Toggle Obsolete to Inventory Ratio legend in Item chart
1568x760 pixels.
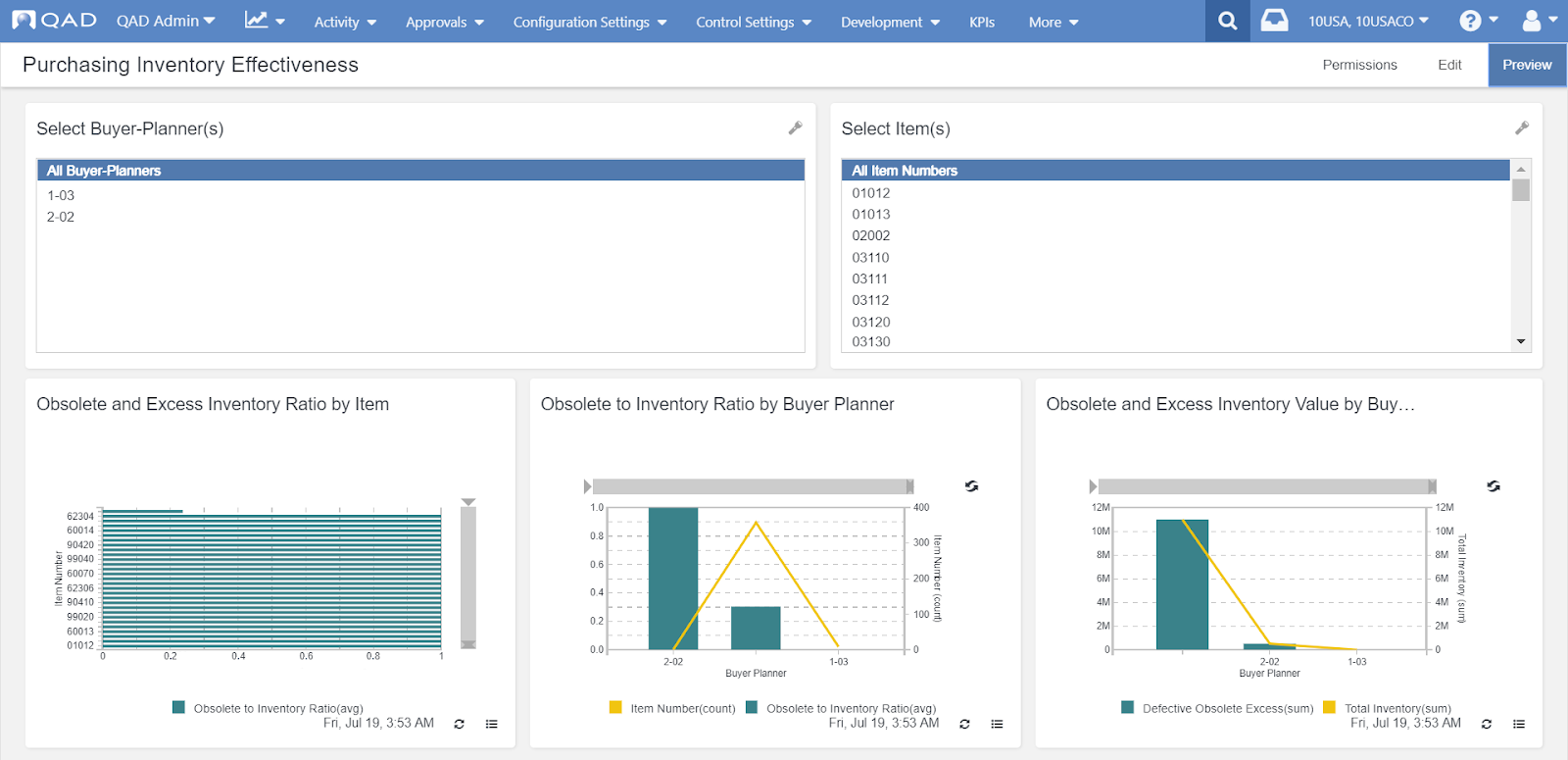268,708
